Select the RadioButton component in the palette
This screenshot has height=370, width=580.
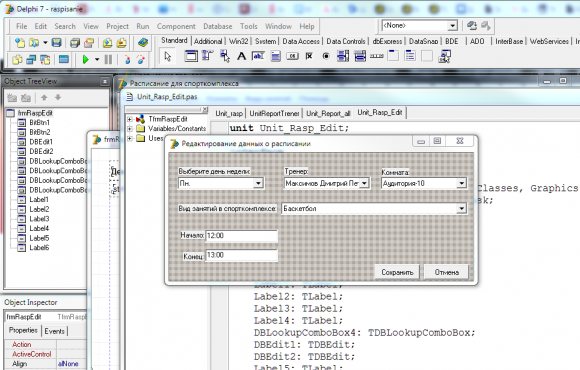[x=326, y=56]
